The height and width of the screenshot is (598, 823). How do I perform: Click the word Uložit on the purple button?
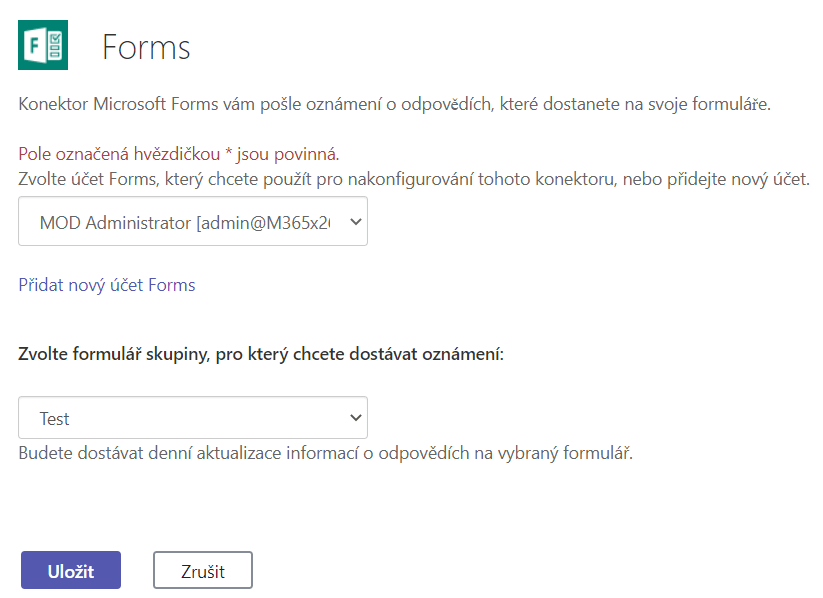[x=71, y=571]
